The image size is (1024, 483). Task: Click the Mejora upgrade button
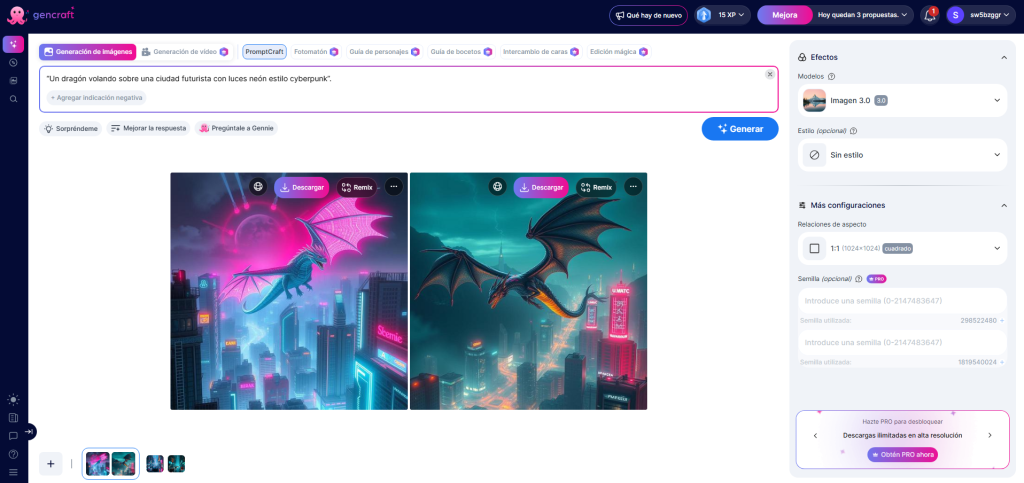click(785, 15)
